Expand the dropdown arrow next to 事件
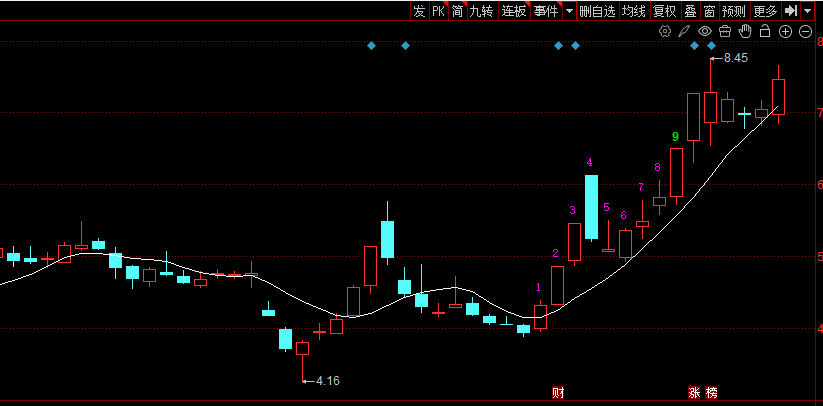823x406 pixels. click(x=569, y=11)
